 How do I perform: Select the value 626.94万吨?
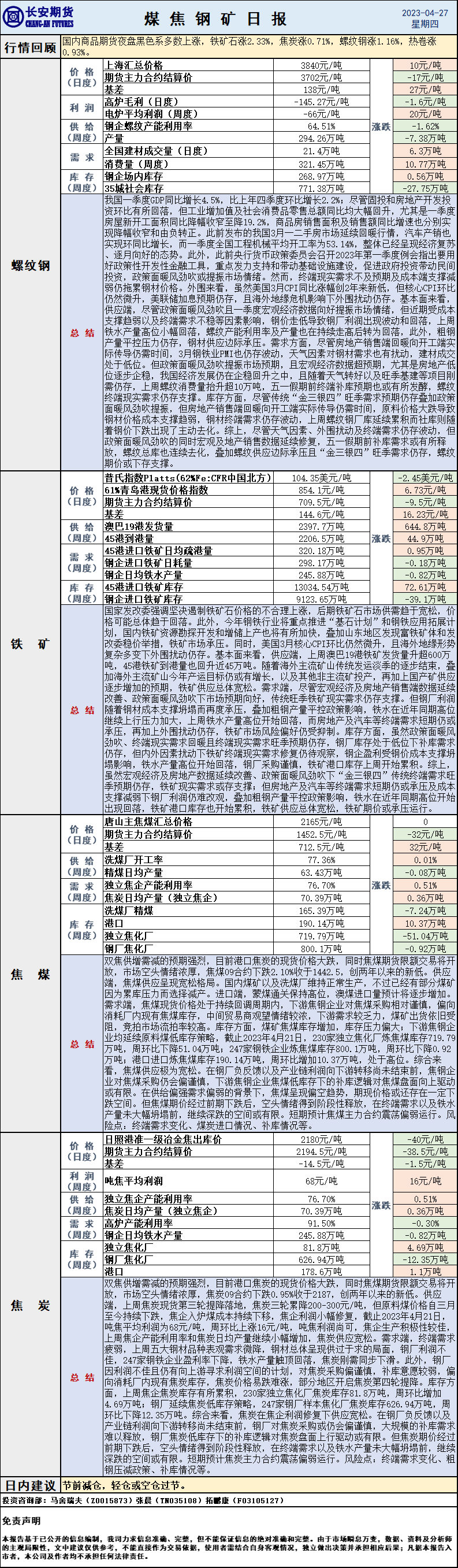point(321,1259)
